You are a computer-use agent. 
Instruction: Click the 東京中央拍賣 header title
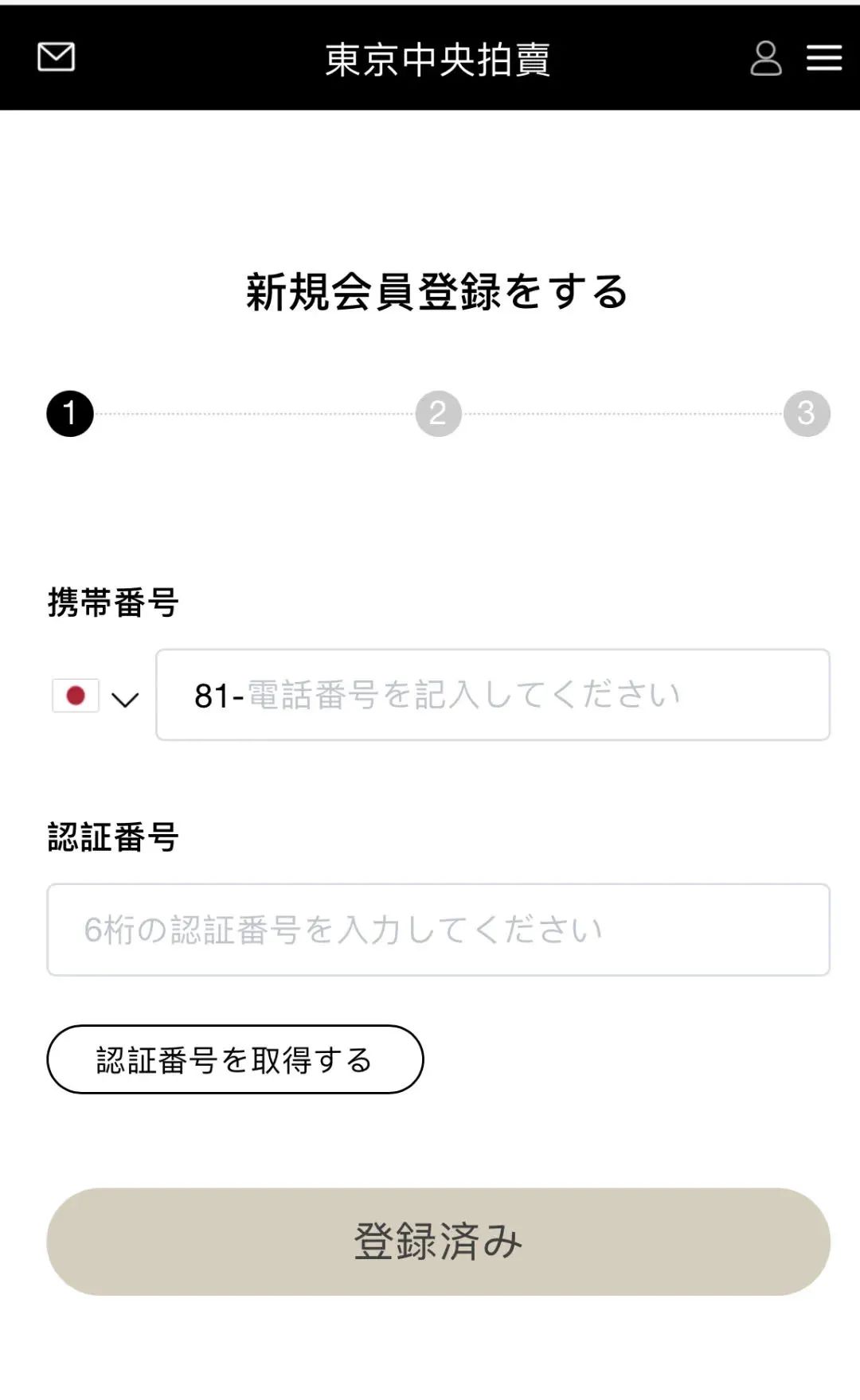(437, 60)
